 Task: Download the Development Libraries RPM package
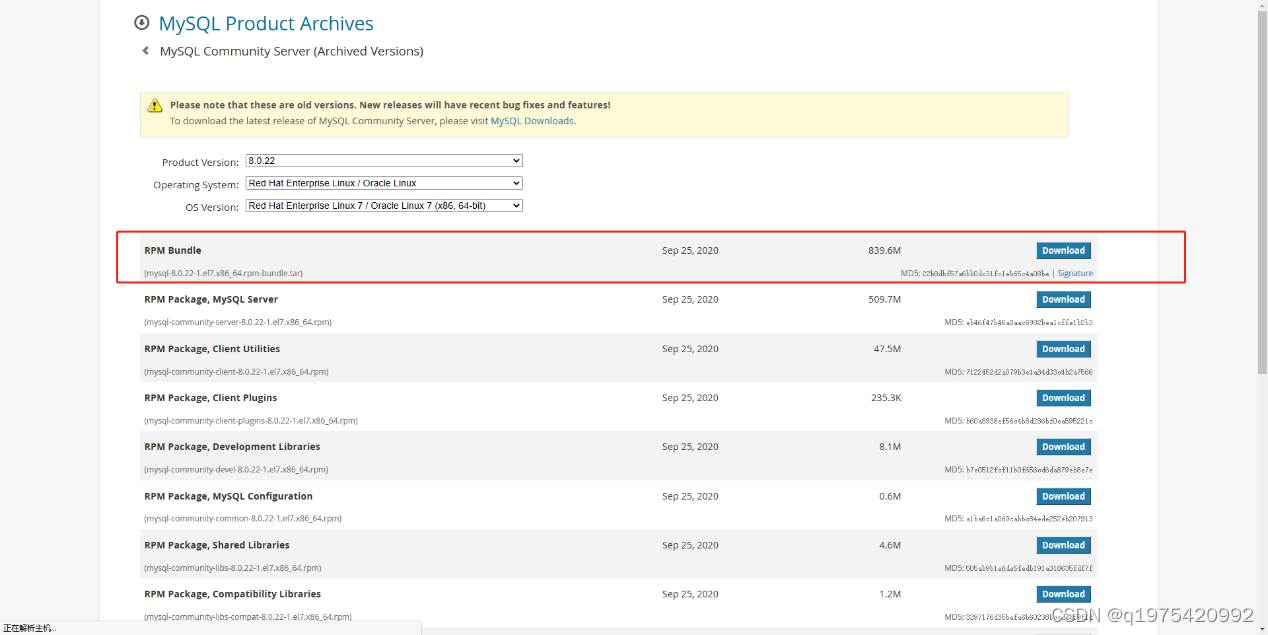coord(1063,447)
